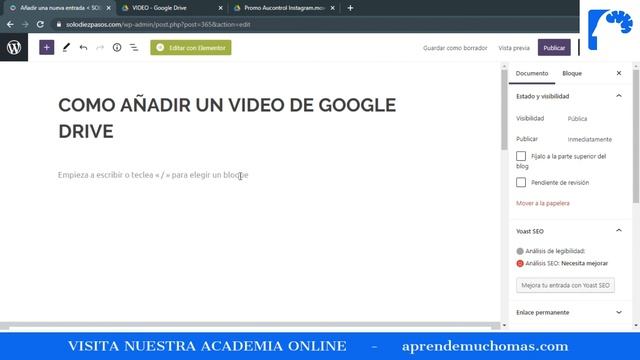This screenshot has width=640, height=360.
Task: Close the Promo Aucontrol Instagram tab
Action: pyautogui.click(x=333, y=8)
